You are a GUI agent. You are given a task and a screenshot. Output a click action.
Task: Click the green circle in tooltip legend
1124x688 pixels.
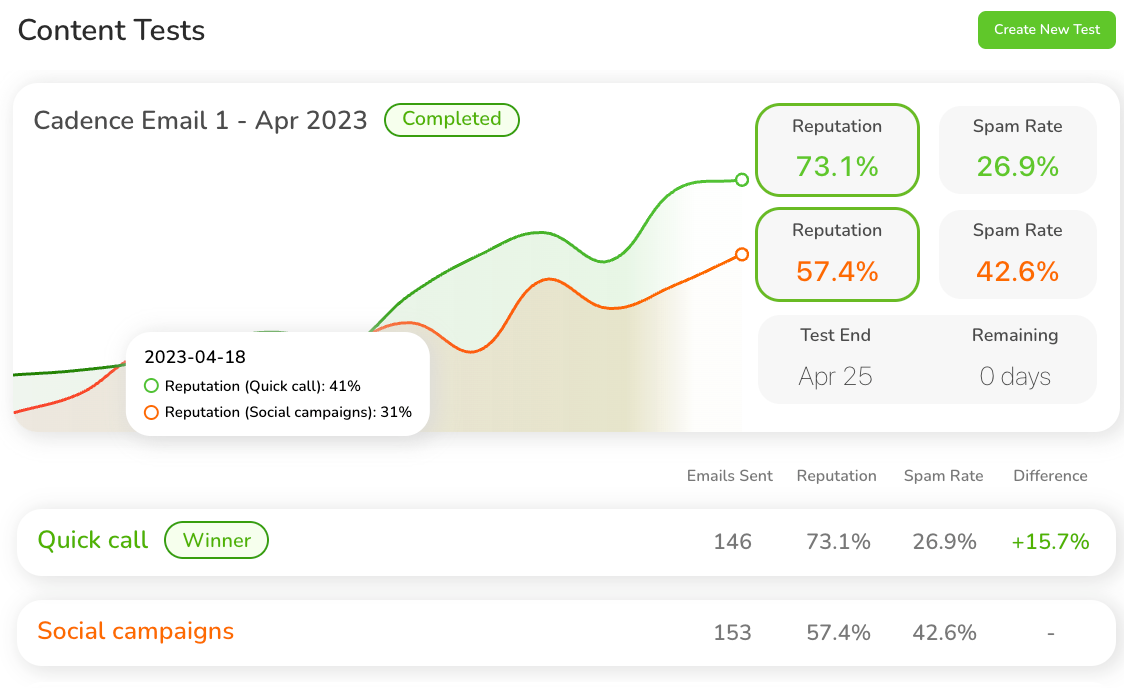(x=152, y=386)
